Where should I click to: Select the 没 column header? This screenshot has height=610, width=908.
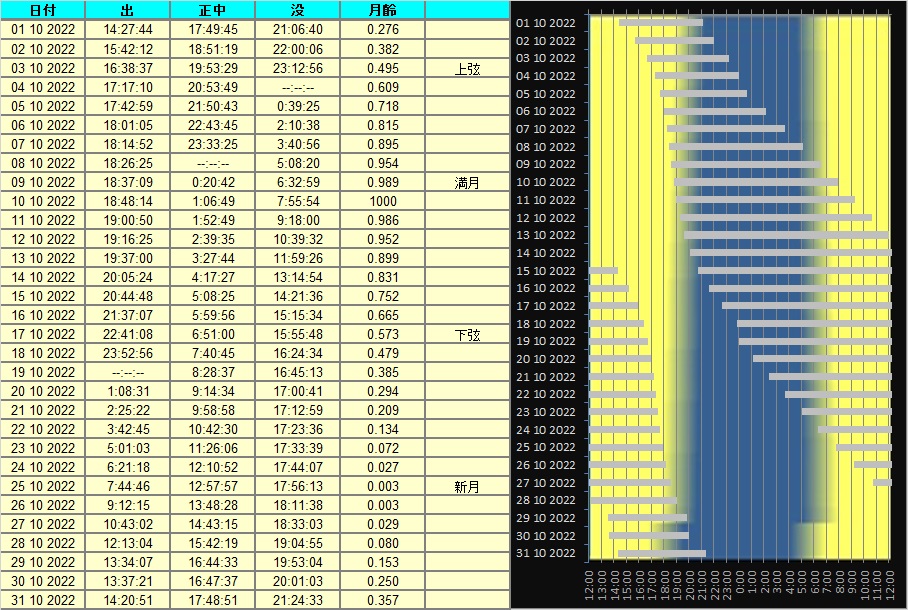pos(298,10)
